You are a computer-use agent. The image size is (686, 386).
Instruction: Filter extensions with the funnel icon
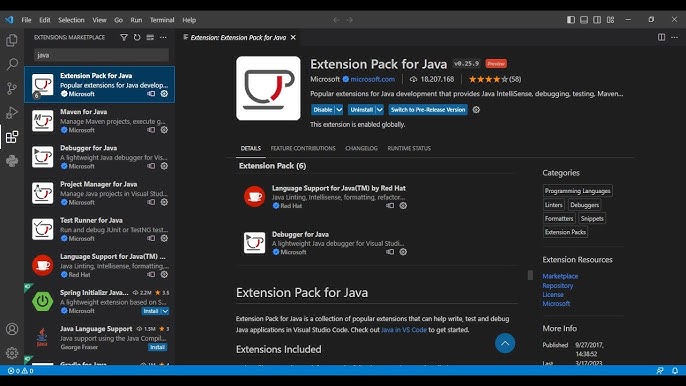tap(124, 38)
